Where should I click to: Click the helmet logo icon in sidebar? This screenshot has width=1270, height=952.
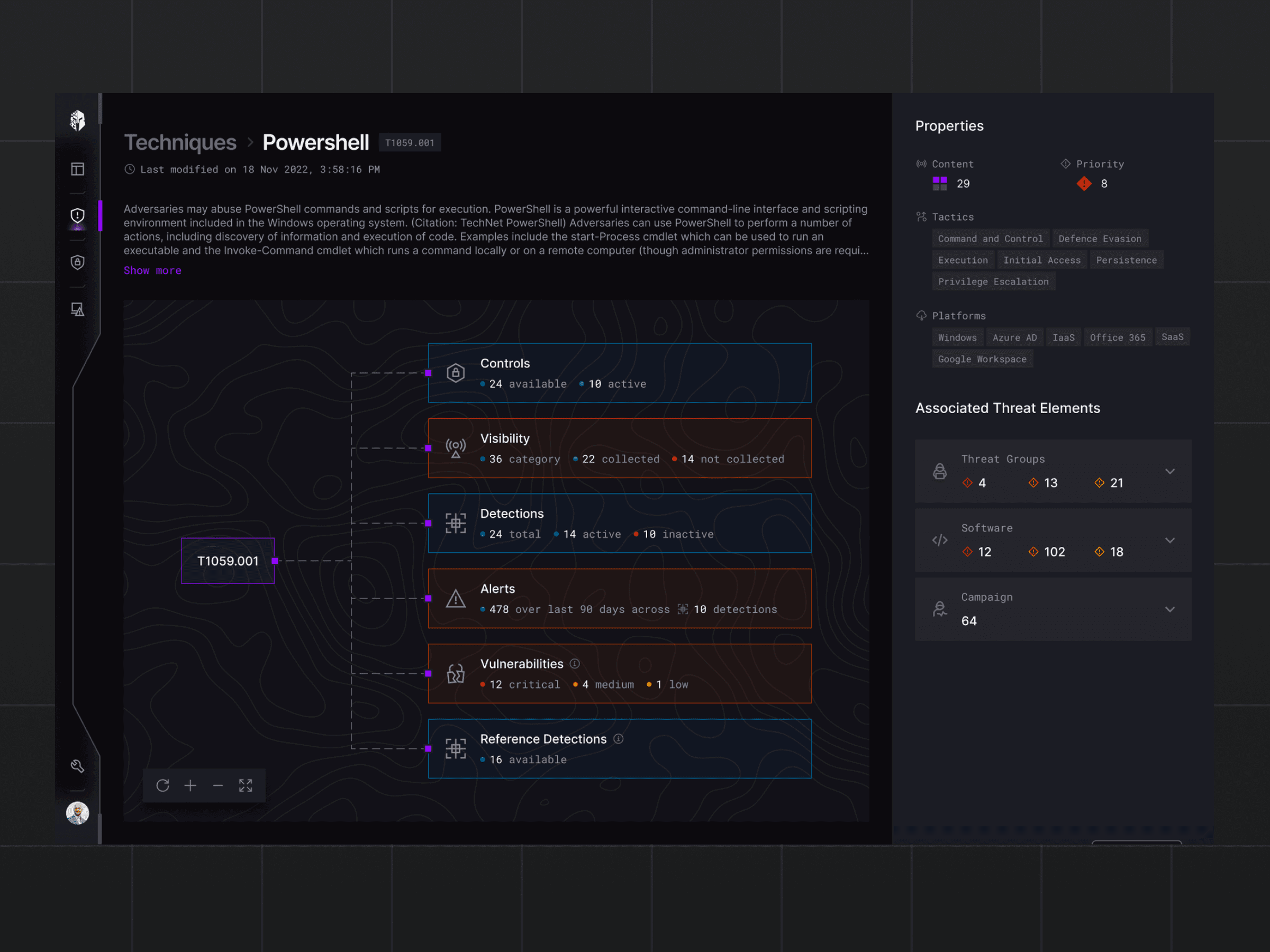pos(77,121)
